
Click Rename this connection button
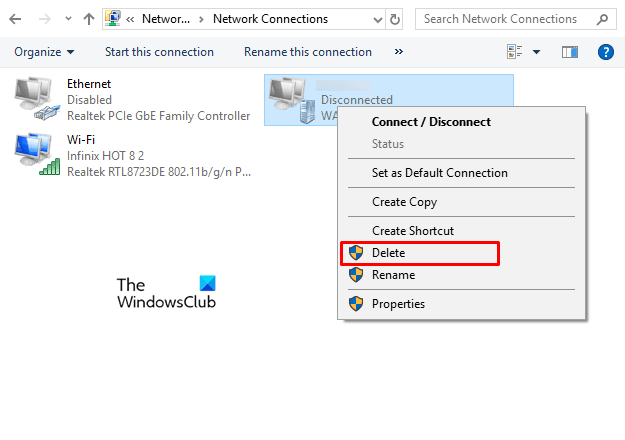307,52
